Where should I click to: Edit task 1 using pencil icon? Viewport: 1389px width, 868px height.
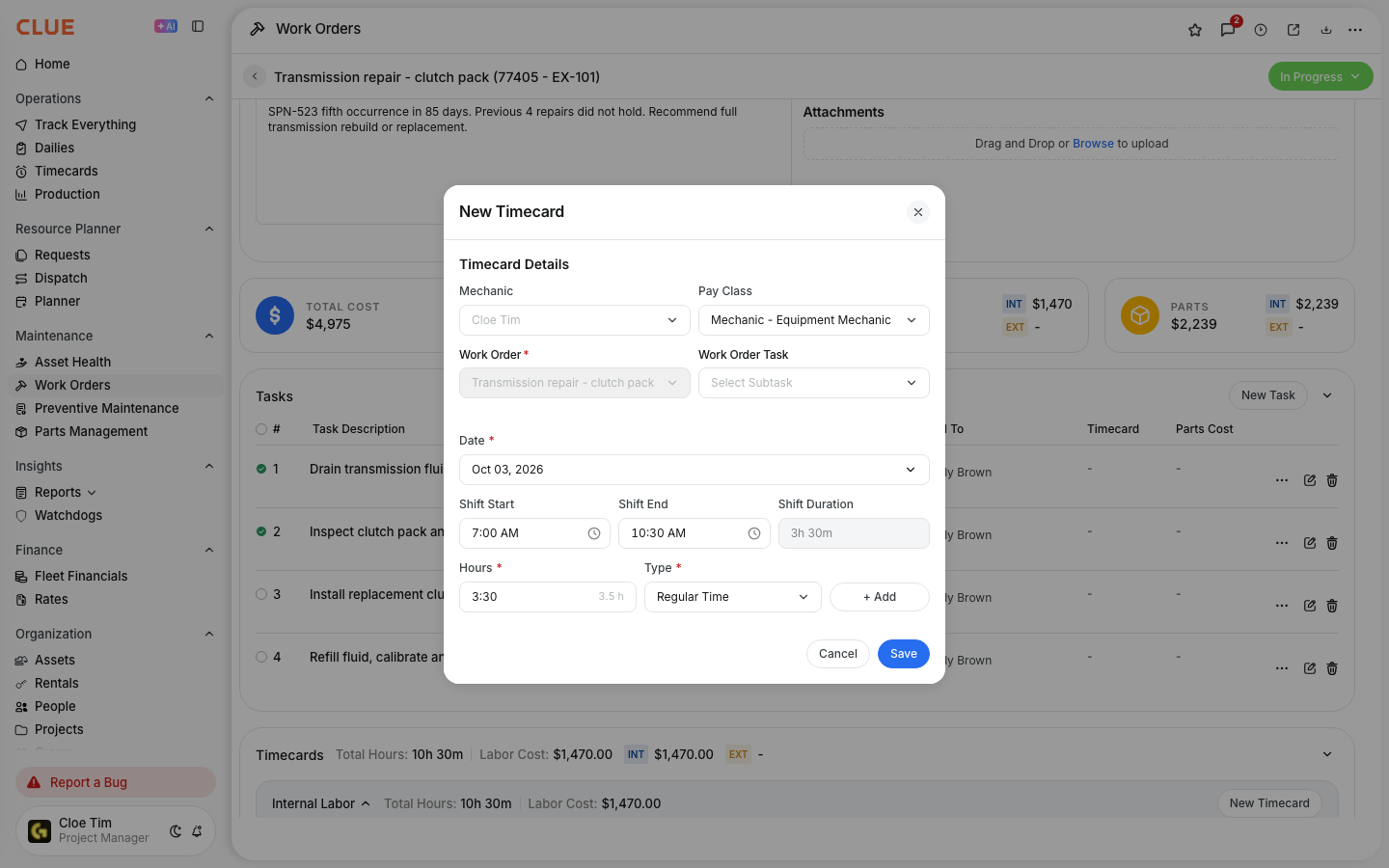point(1310,480)
